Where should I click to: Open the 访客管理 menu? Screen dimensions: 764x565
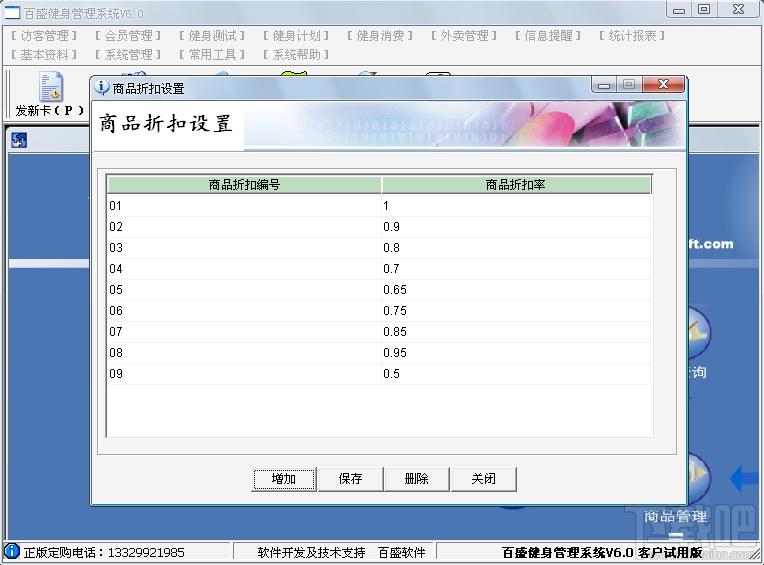click(x=44, y=36)
